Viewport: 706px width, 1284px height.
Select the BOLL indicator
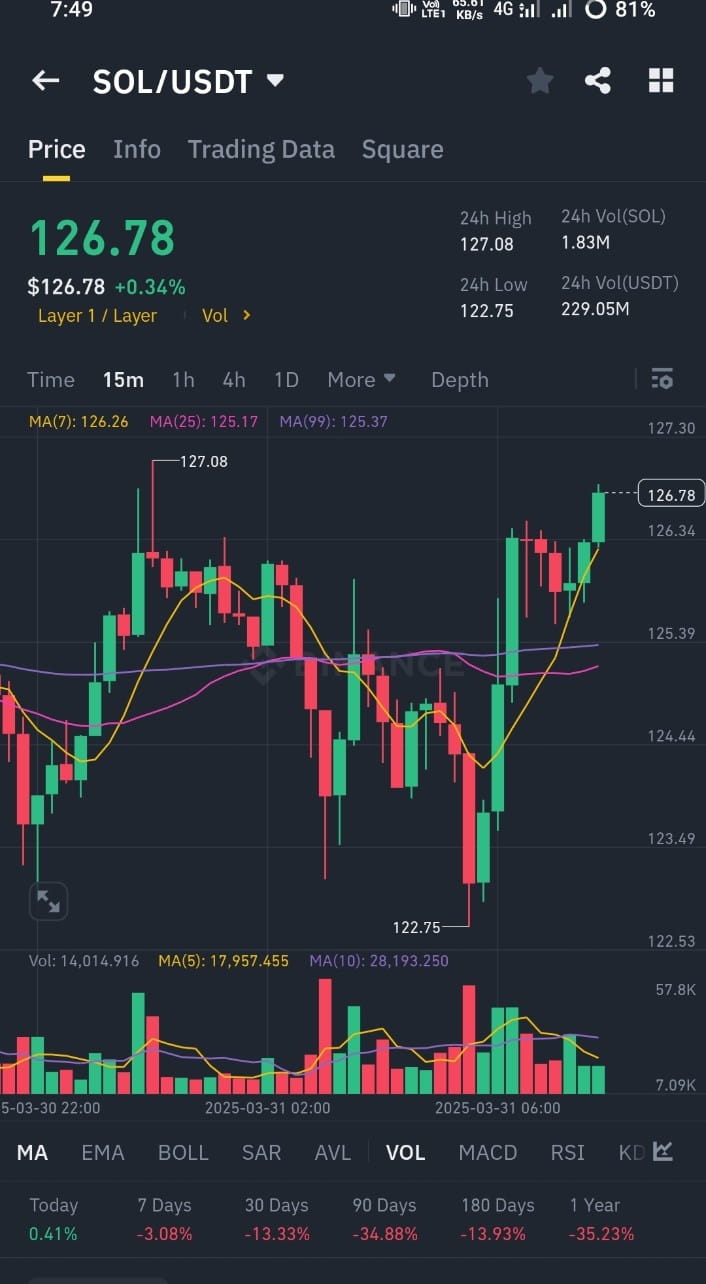[x=183, y=1152]
